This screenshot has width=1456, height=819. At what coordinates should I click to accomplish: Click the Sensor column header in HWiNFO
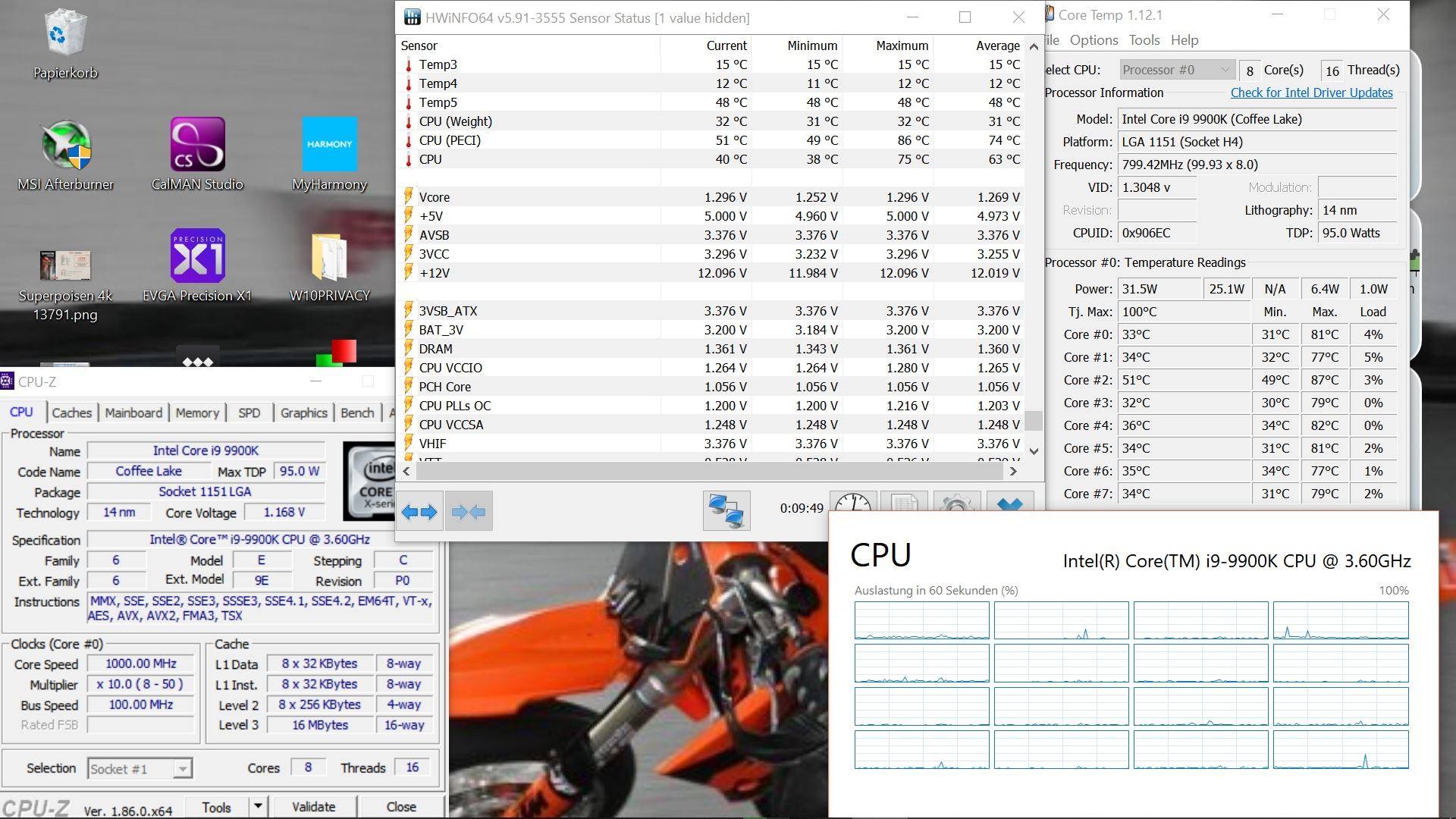[x=529, y=45]
